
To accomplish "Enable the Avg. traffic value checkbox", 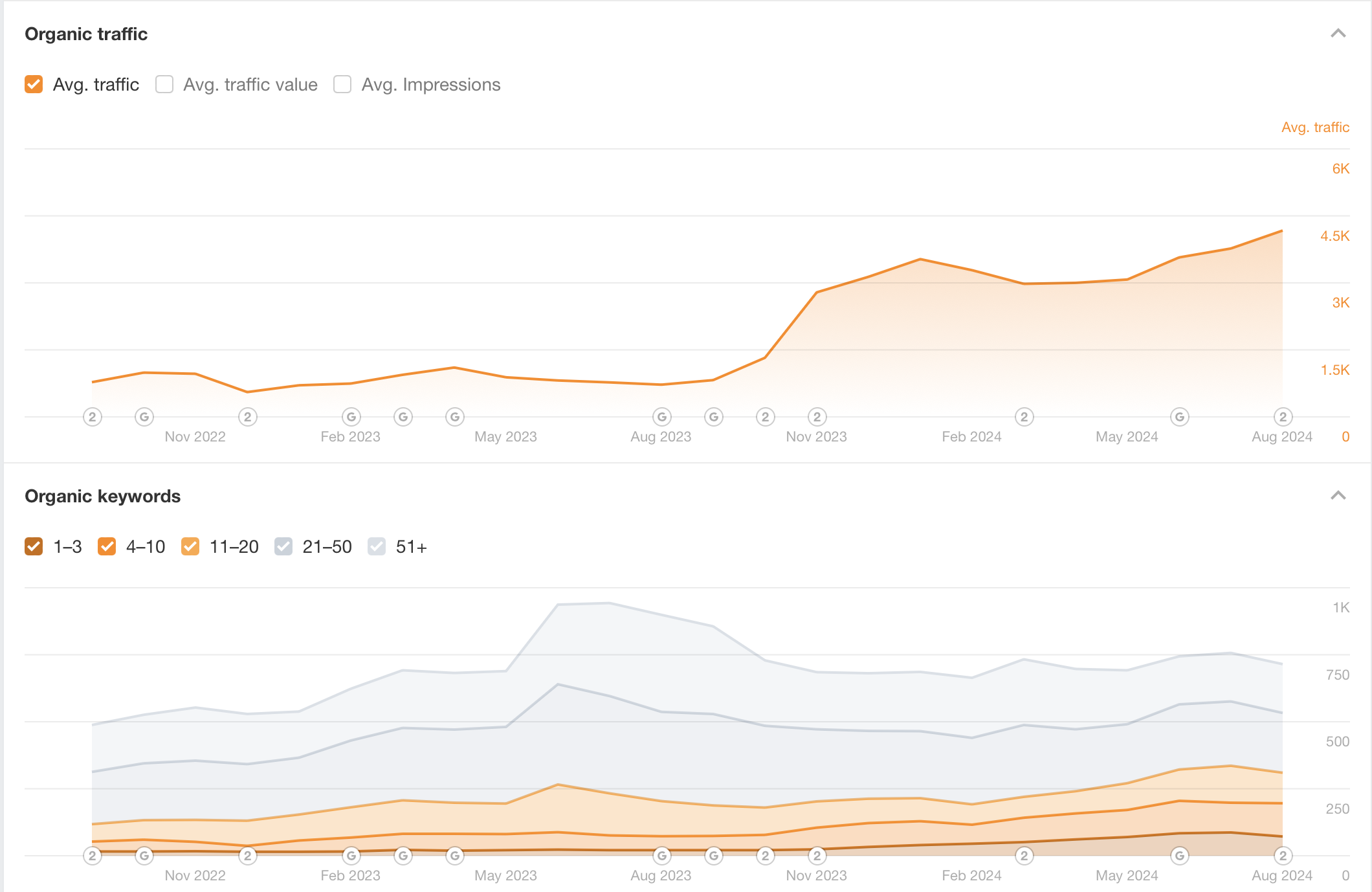I will 164,85.
